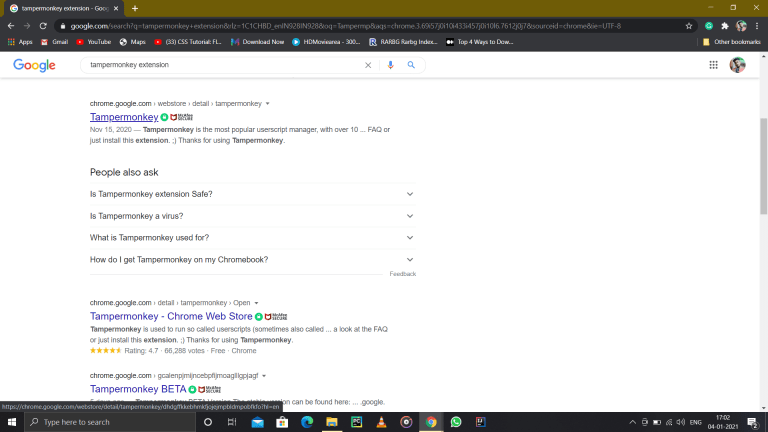Click the address bar URL
Image resolution: width=768 pixels, height=432 pixels.
pos(345,26)
